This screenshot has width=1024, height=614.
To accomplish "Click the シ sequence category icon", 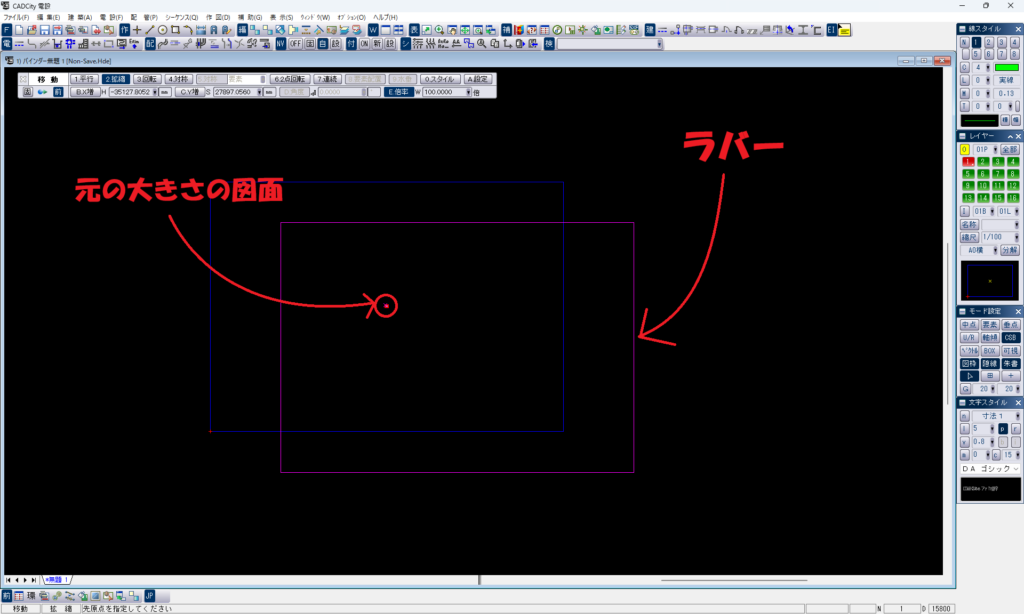I will [x=406, y=44].
